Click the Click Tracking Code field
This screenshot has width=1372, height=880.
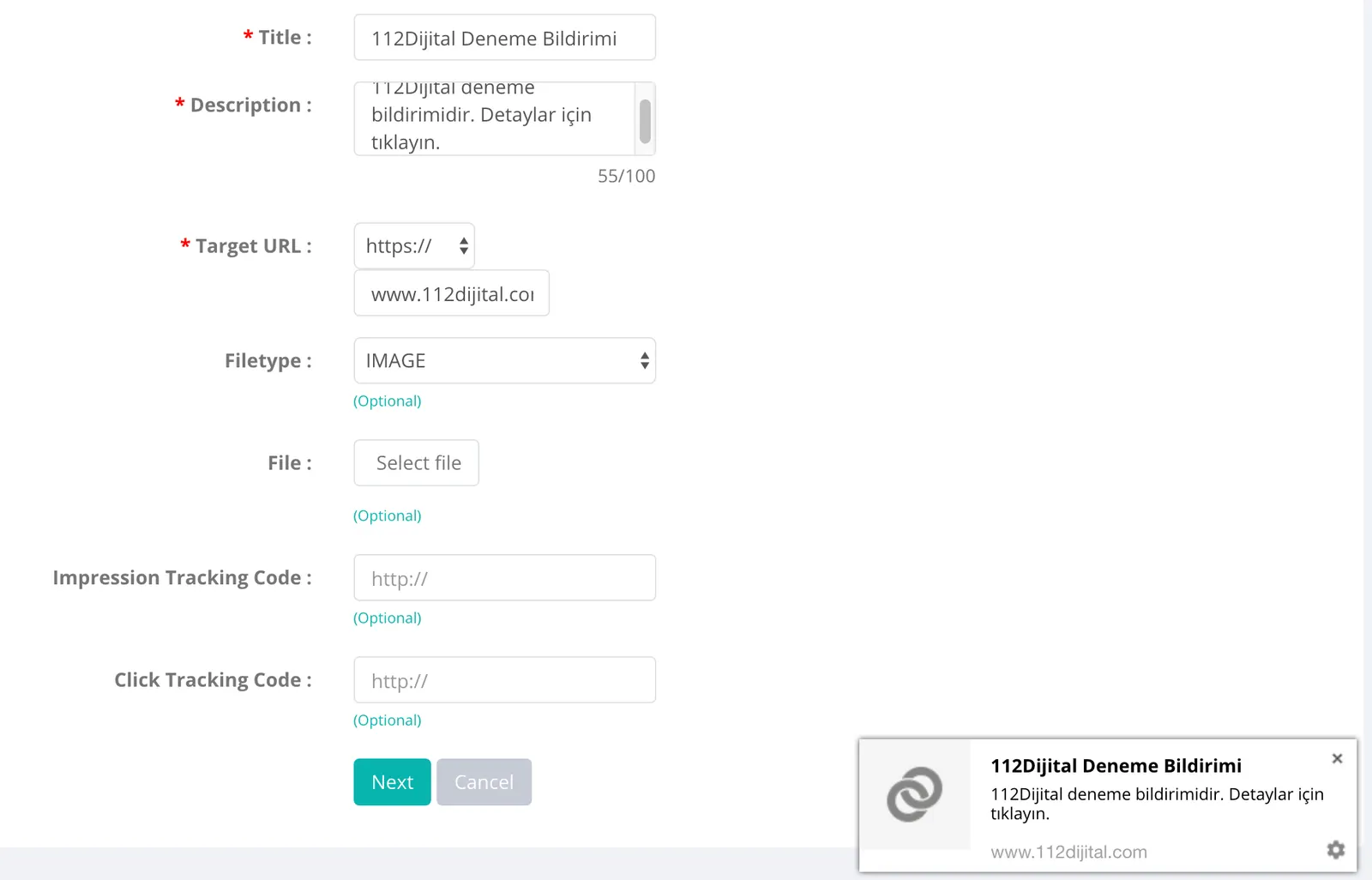504,680
